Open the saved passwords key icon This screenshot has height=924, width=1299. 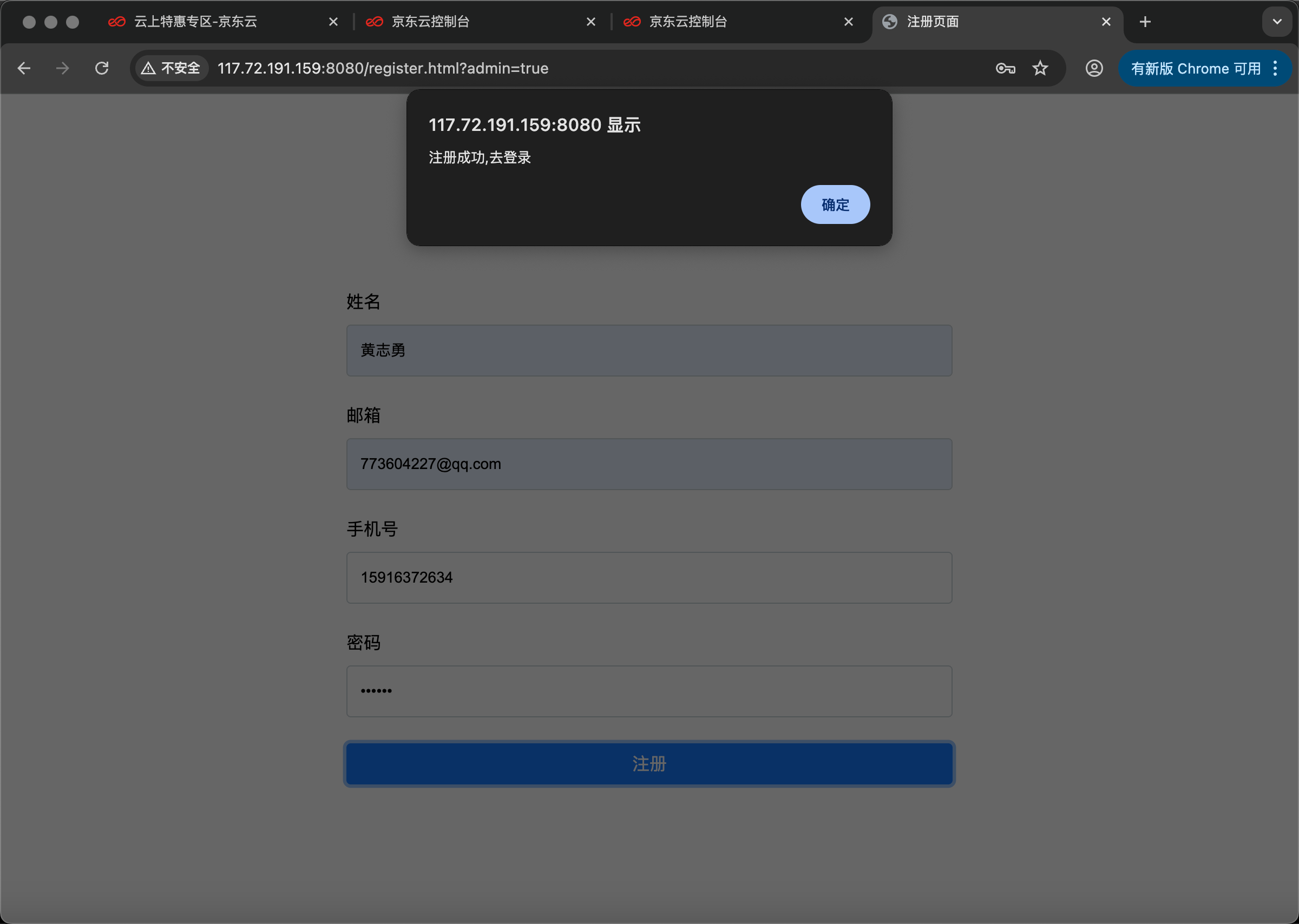[1005, 68]
